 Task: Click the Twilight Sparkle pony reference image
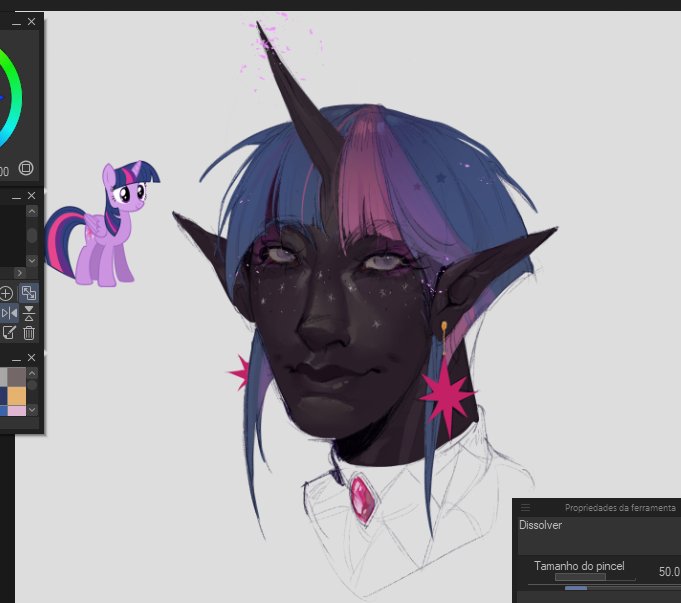pos(102,224)
